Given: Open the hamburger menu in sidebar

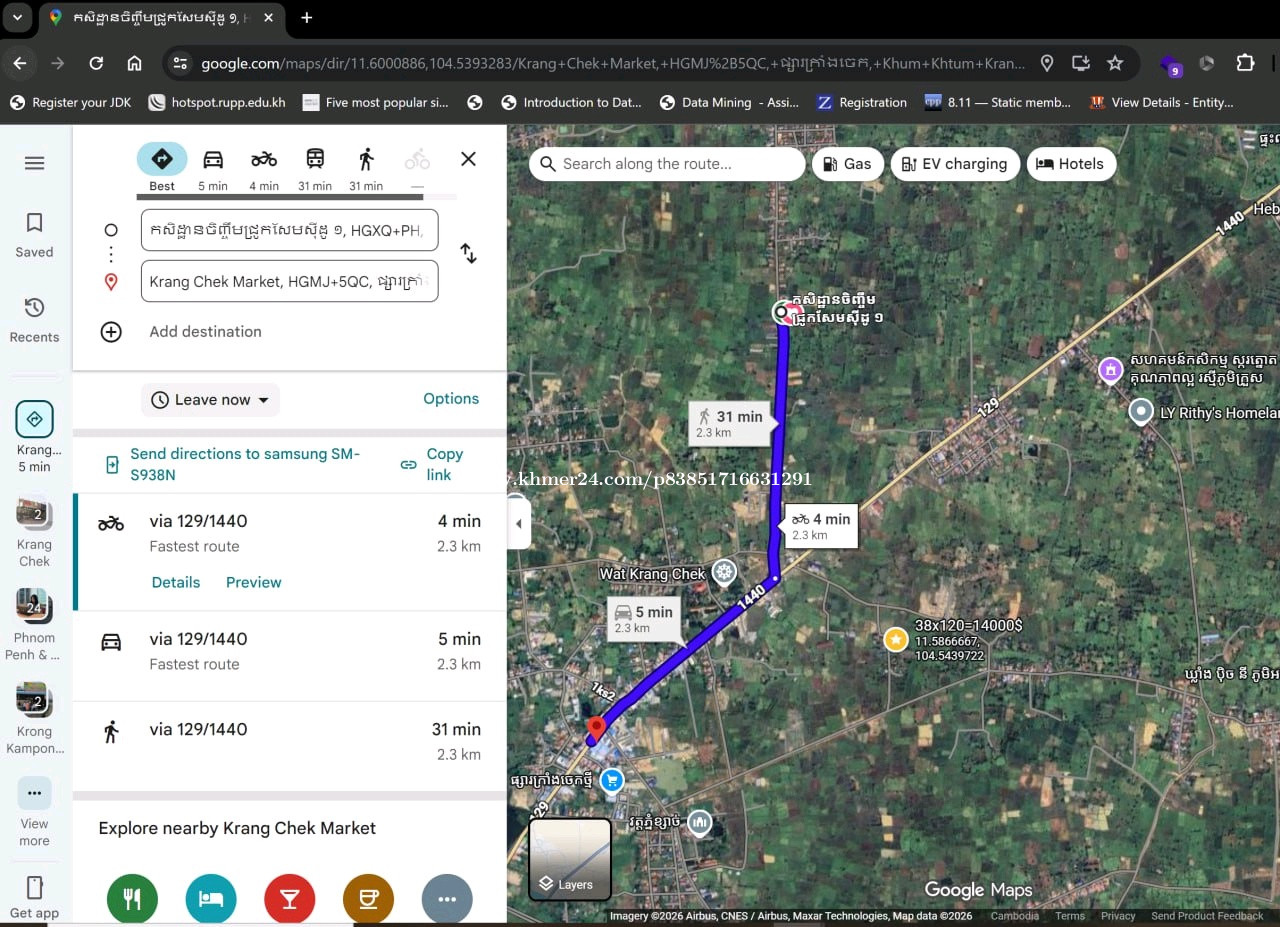Looking at the screenshot, I should (34, 163).
